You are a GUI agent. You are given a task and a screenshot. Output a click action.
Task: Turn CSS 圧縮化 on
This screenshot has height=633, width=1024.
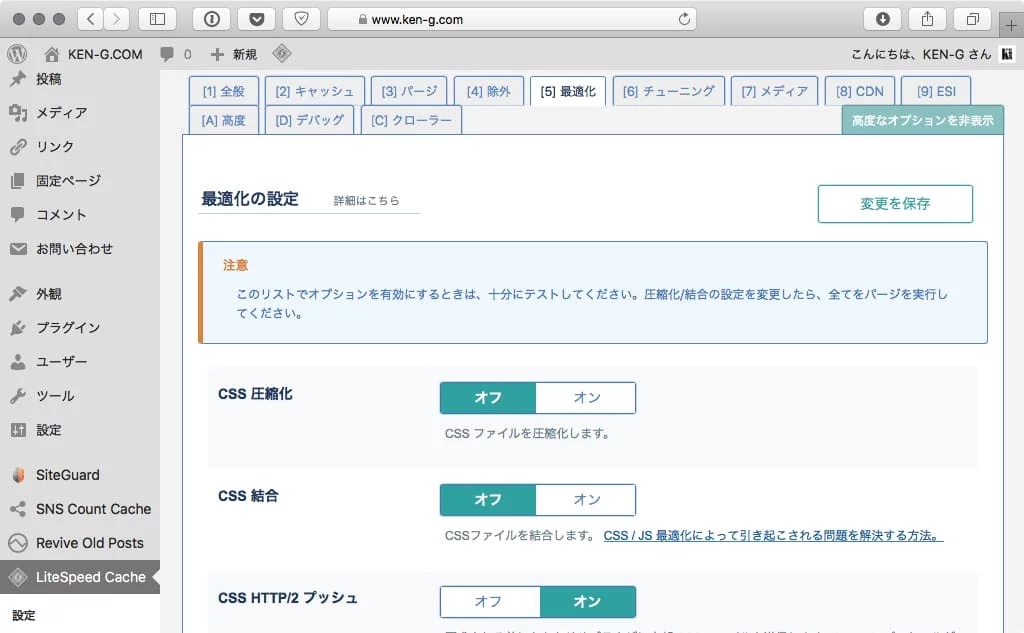pyautogui.click(x=586, y=398)
